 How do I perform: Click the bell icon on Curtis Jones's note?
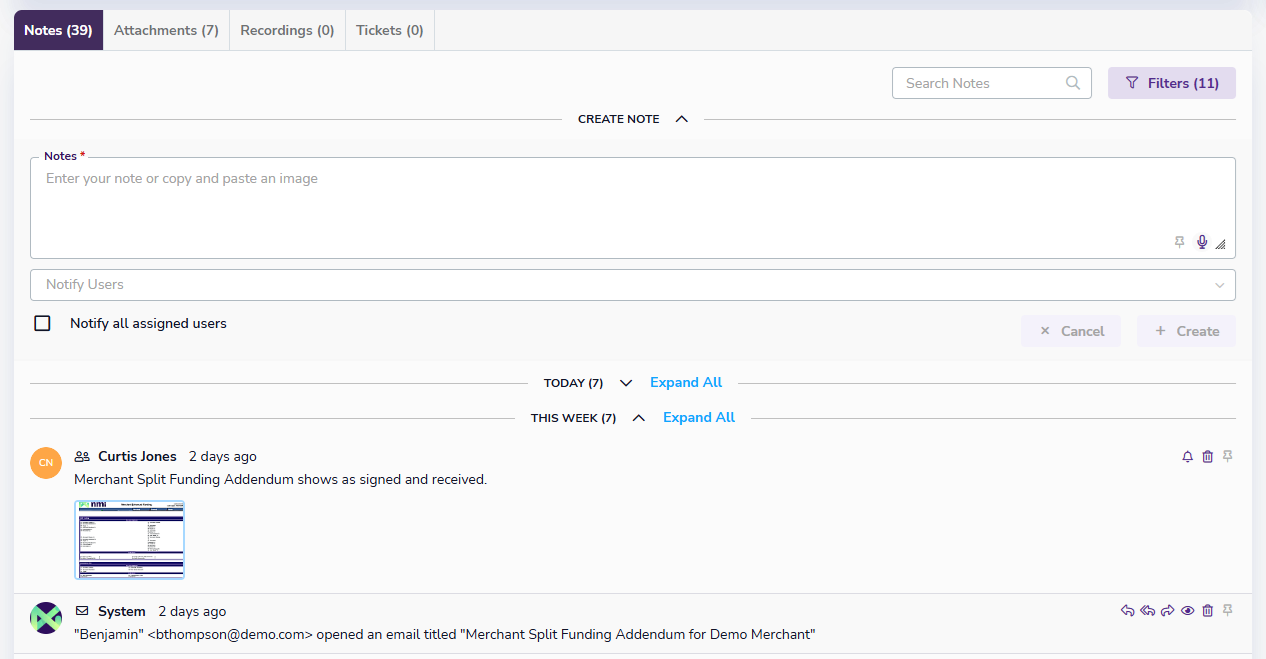(x=1188, y=457)
